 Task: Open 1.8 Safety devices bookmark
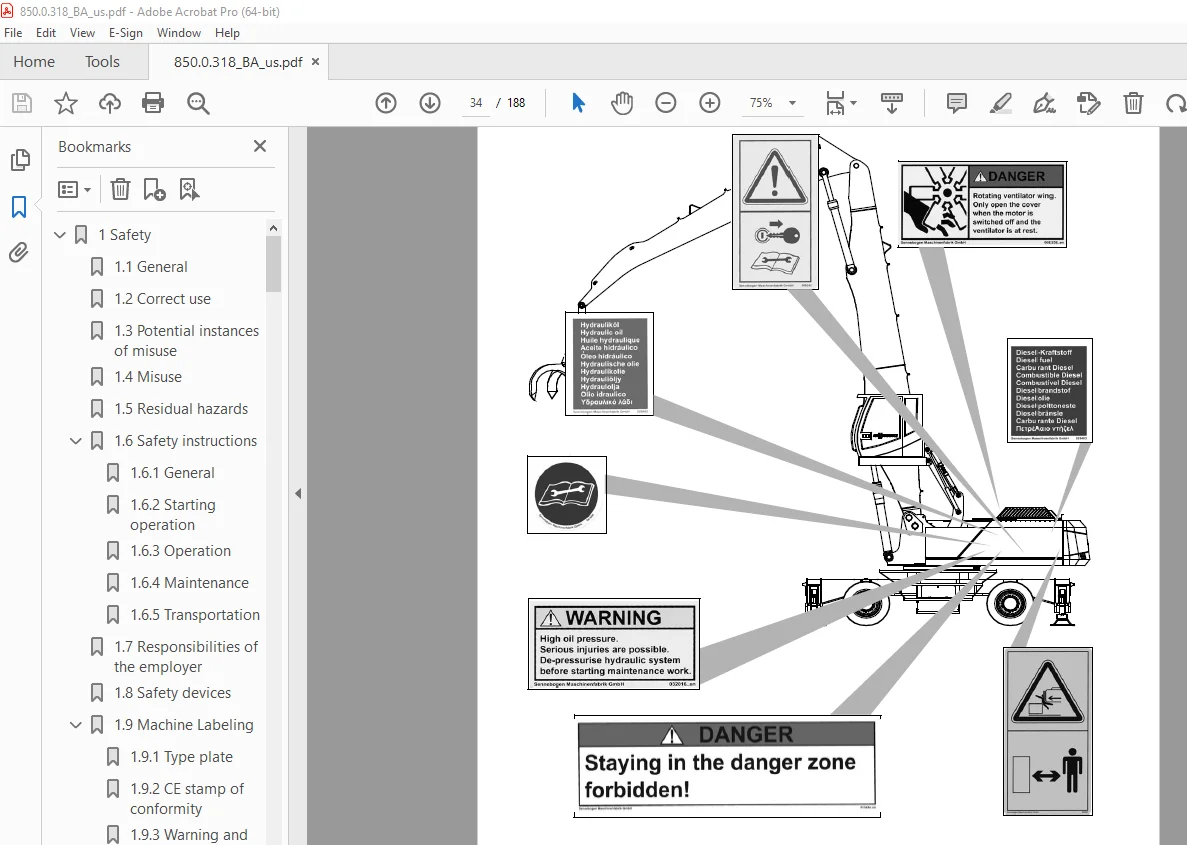(173, 693)
